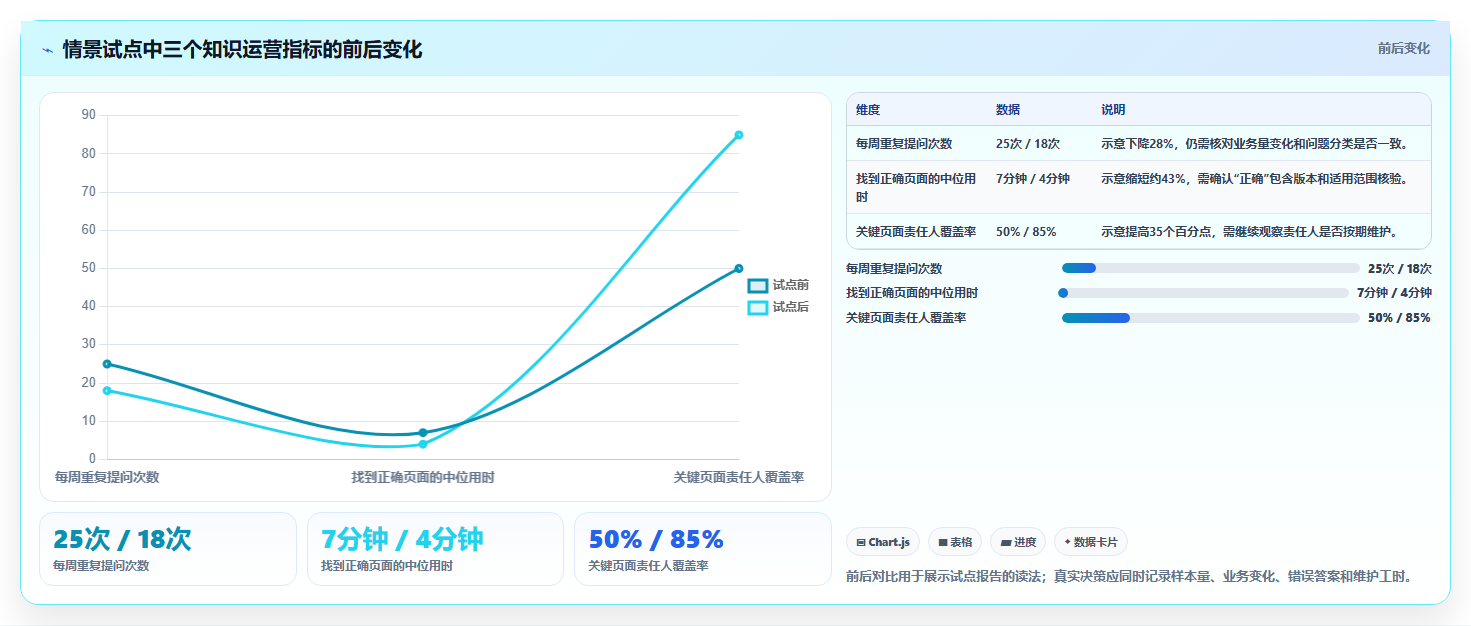The image size is (1471, 626).
Task: Open the 7分钟 / 4分钟 data card
Action: 436,549
